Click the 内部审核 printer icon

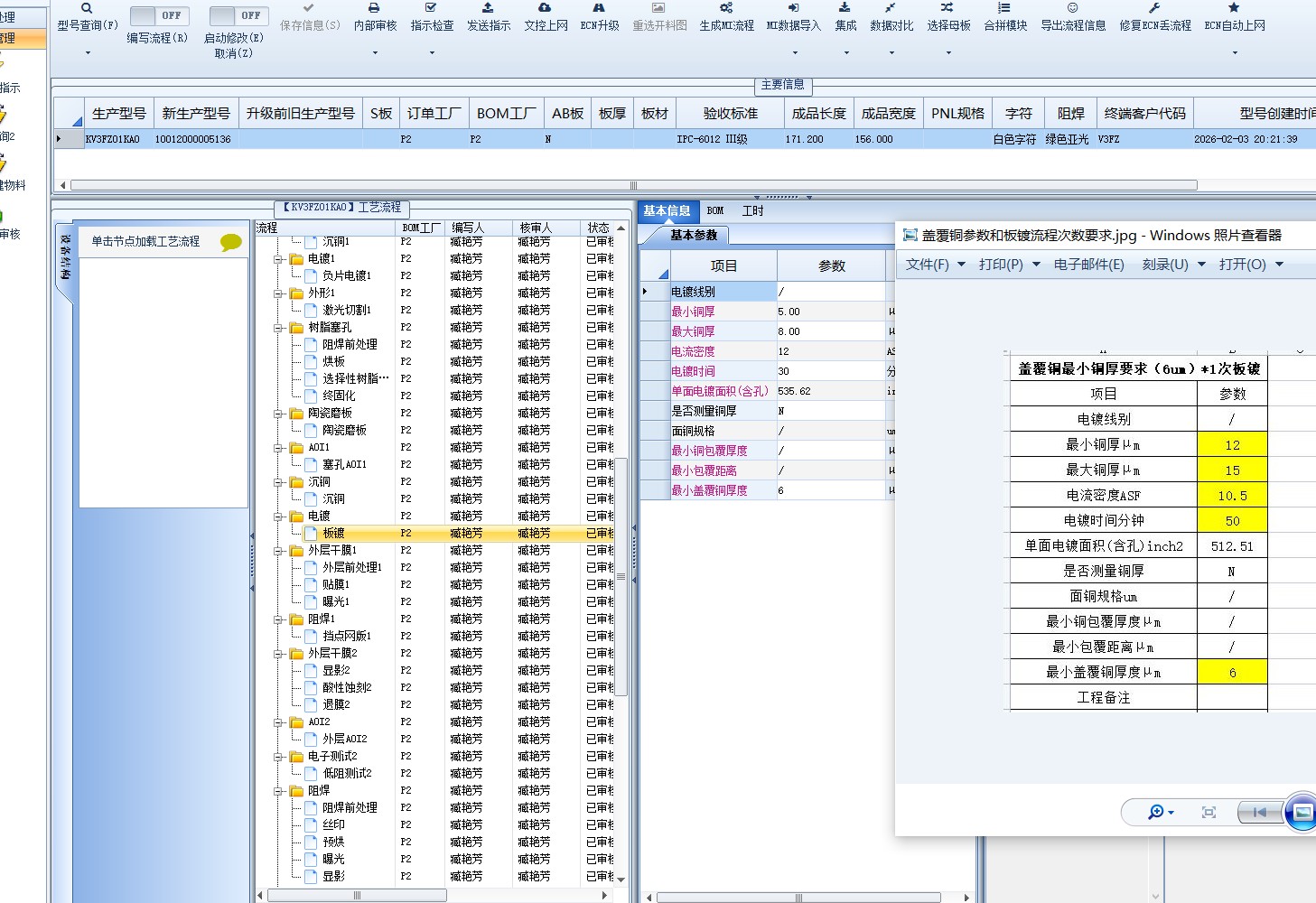pyautogui.click(x=375, y=7)
